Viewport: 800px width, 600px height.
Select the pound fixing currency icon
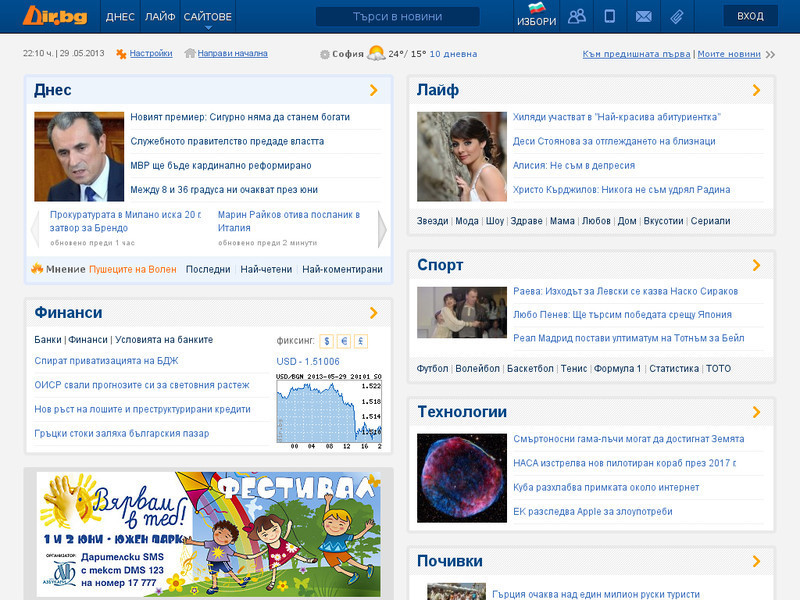pos(361,341)
